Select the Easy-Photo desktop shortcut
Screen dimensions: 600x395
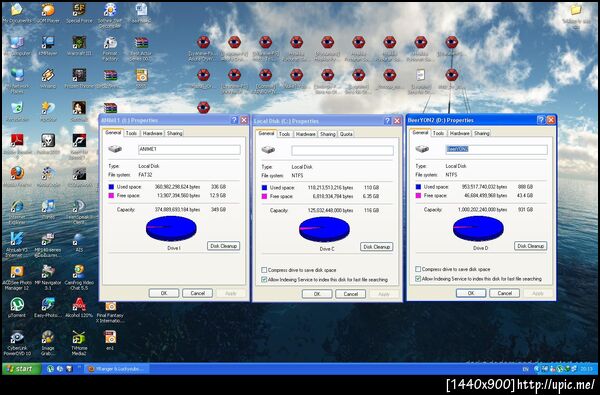click(x=48, y=308)
